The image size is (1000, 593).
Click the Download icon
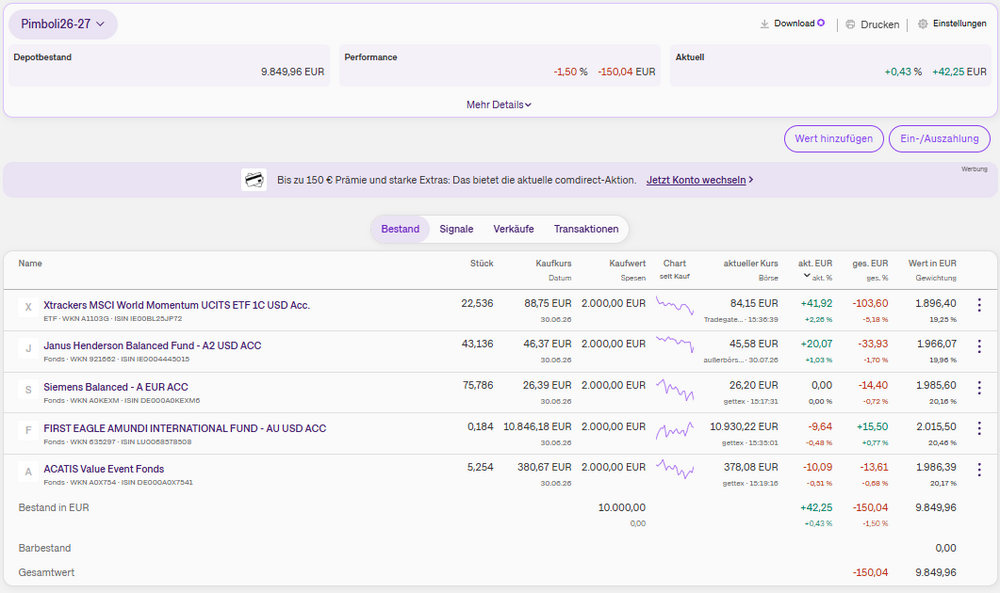tap(764, 24)
